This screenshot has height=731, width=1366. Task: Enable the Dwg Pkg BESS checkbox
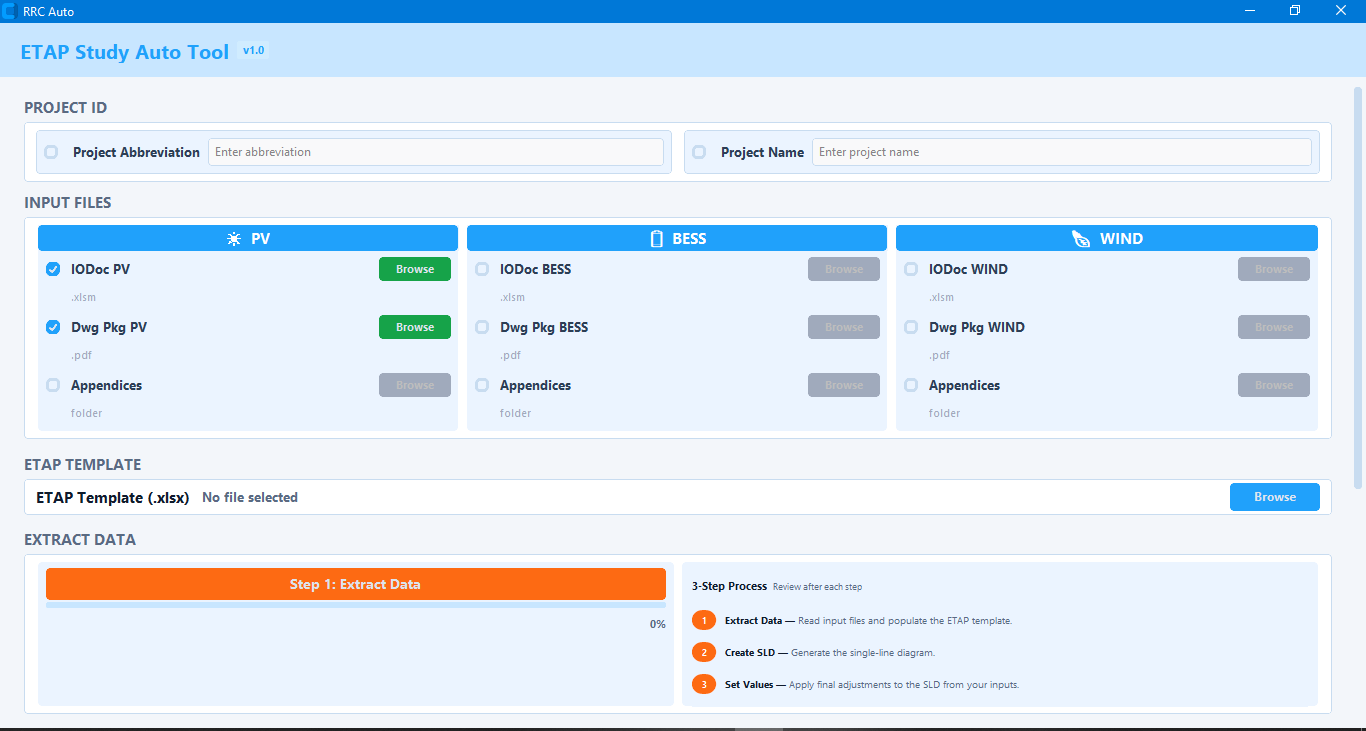[x=482, y=327]
